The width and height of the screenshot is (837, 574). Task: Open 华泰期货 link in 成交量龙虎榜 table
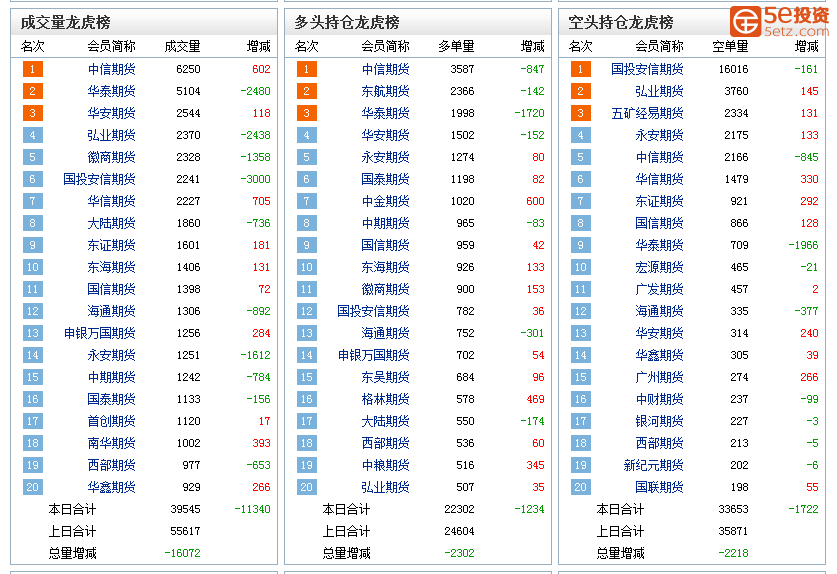tap(111, 91)
